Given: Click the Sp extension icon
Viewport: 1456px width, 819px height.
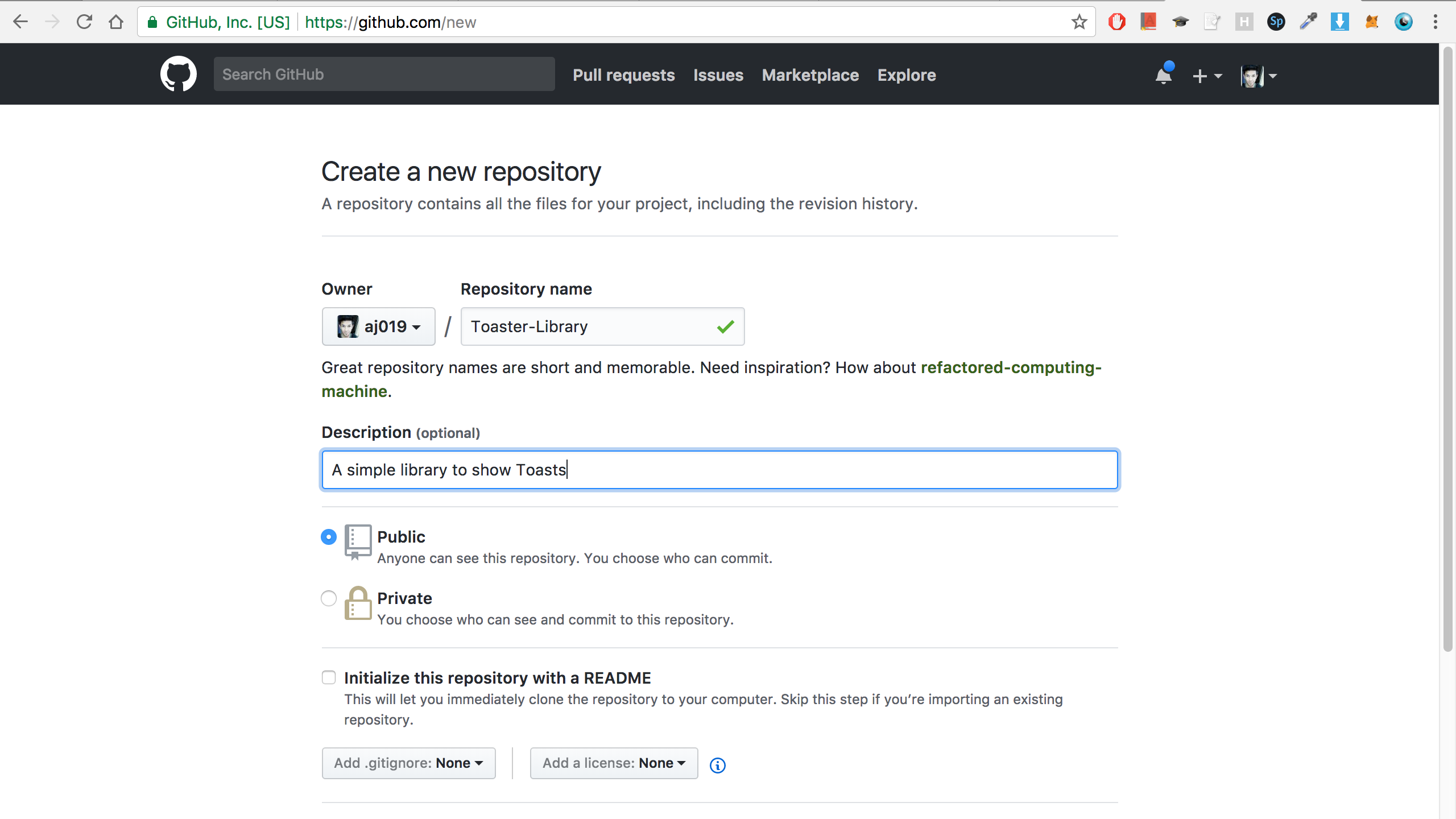Looking at the screenshot, I should click(1276, 22).
